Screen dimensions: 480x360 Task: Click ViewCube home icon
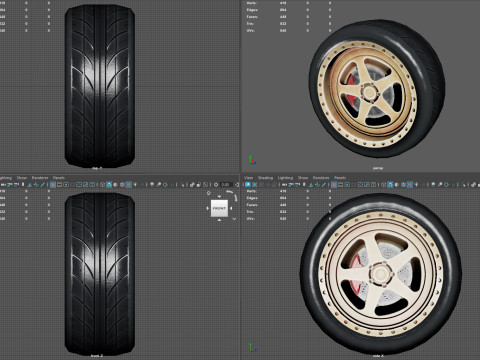(x=209, y=193)
